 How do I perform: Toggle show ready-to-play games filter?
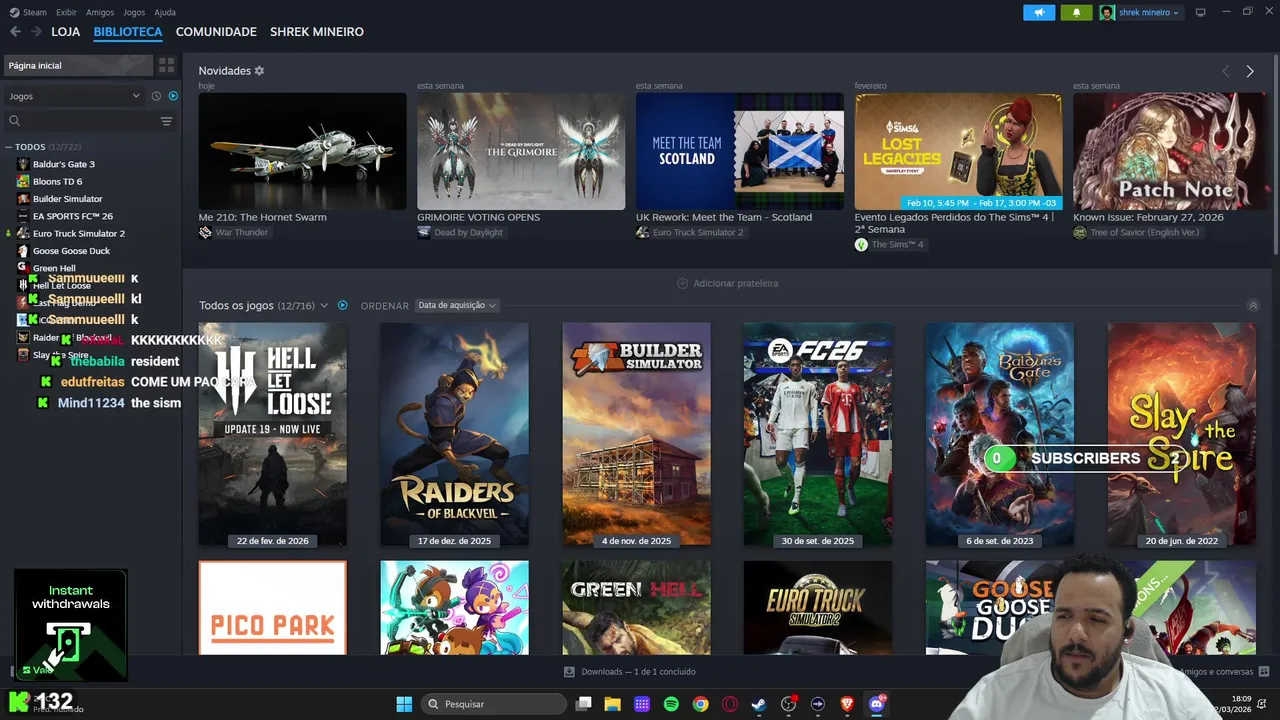173,96
